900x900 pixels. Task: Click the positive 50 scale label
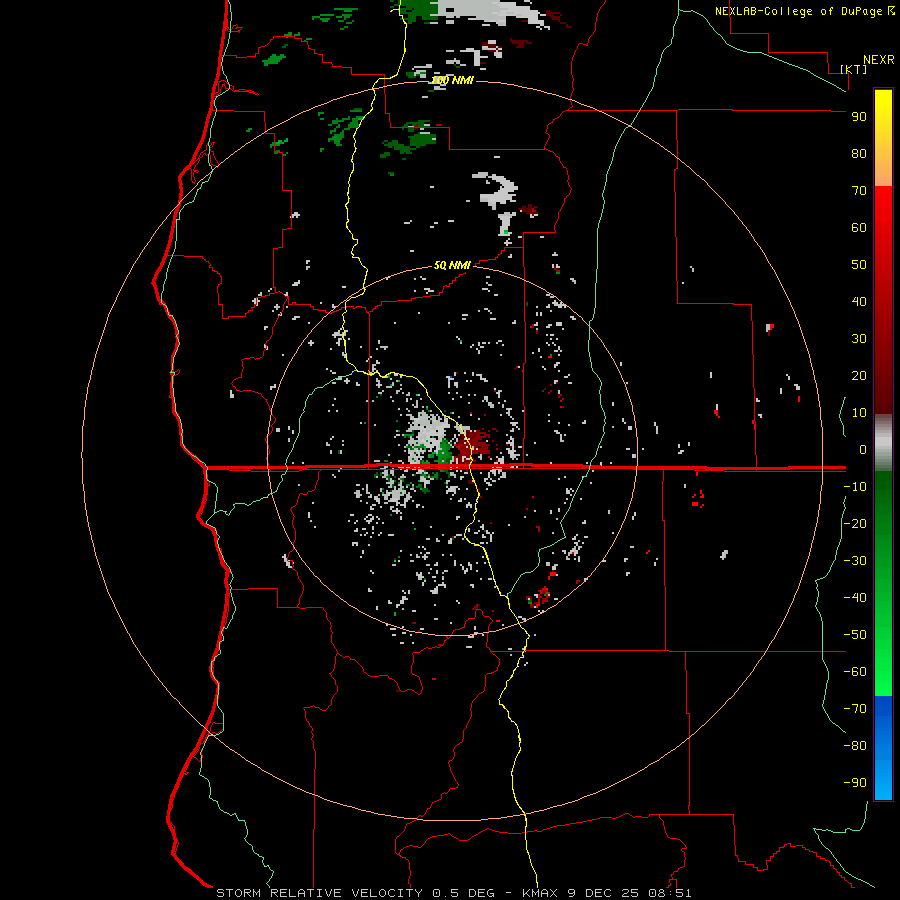pyautogui.click(x=859, y=265)
